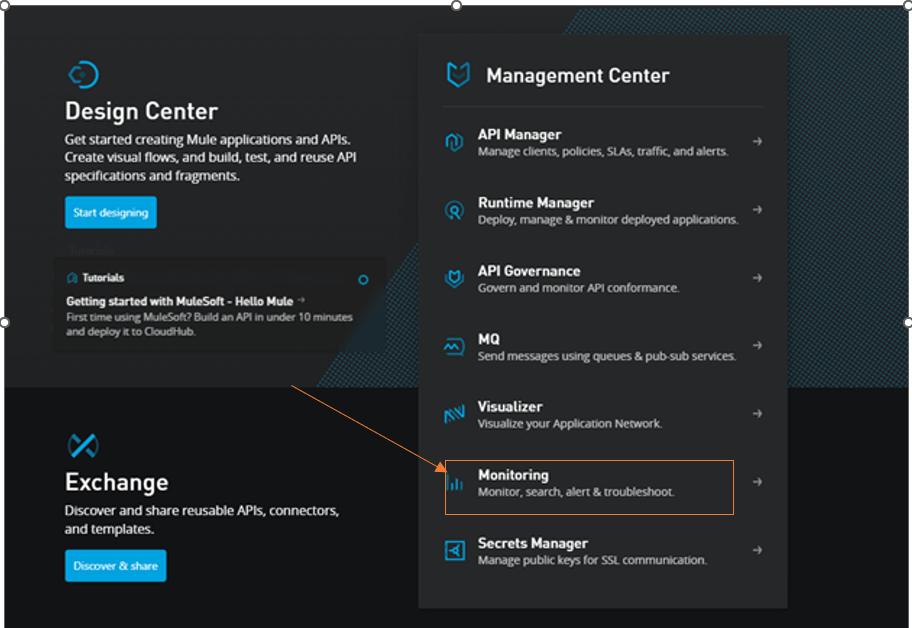The height and width of the screenshot is (628, 912).
Task: Click the API Manager hexagon icon
Action: (x=455, y=142)
